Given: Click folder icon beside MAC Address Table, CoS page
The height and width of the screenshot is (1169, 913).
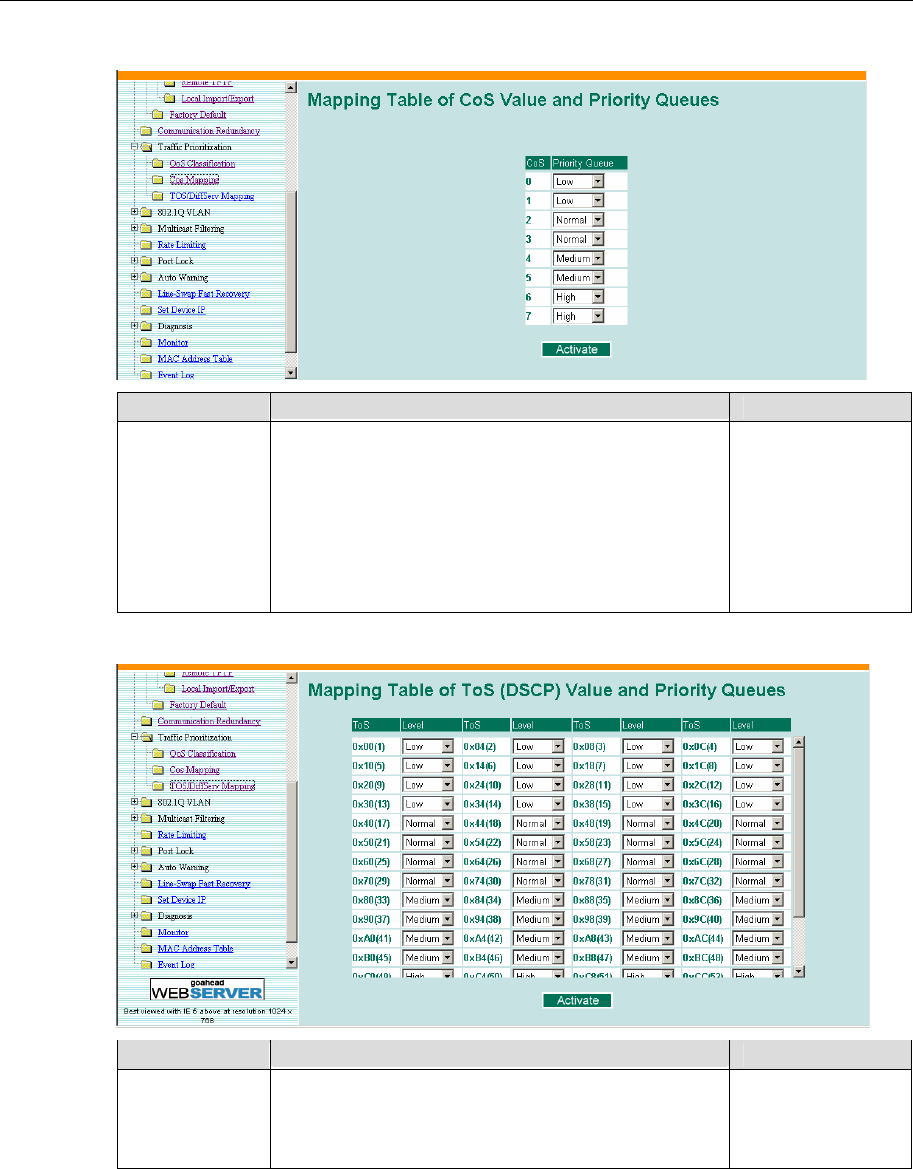Looking at the screenshot, I should pos(145,359).
